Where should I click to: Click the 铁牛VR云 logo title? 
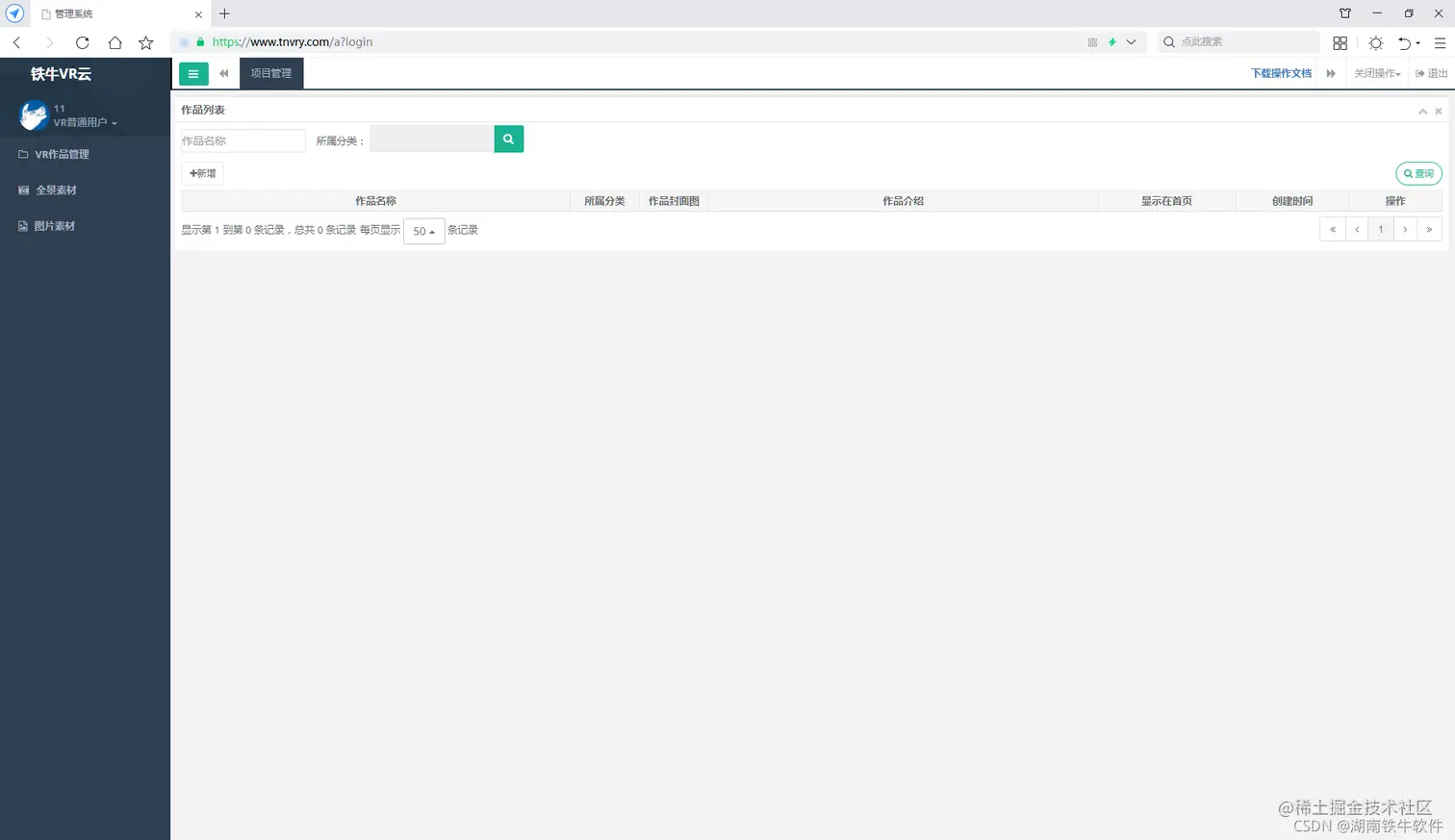tap(61, 74)
